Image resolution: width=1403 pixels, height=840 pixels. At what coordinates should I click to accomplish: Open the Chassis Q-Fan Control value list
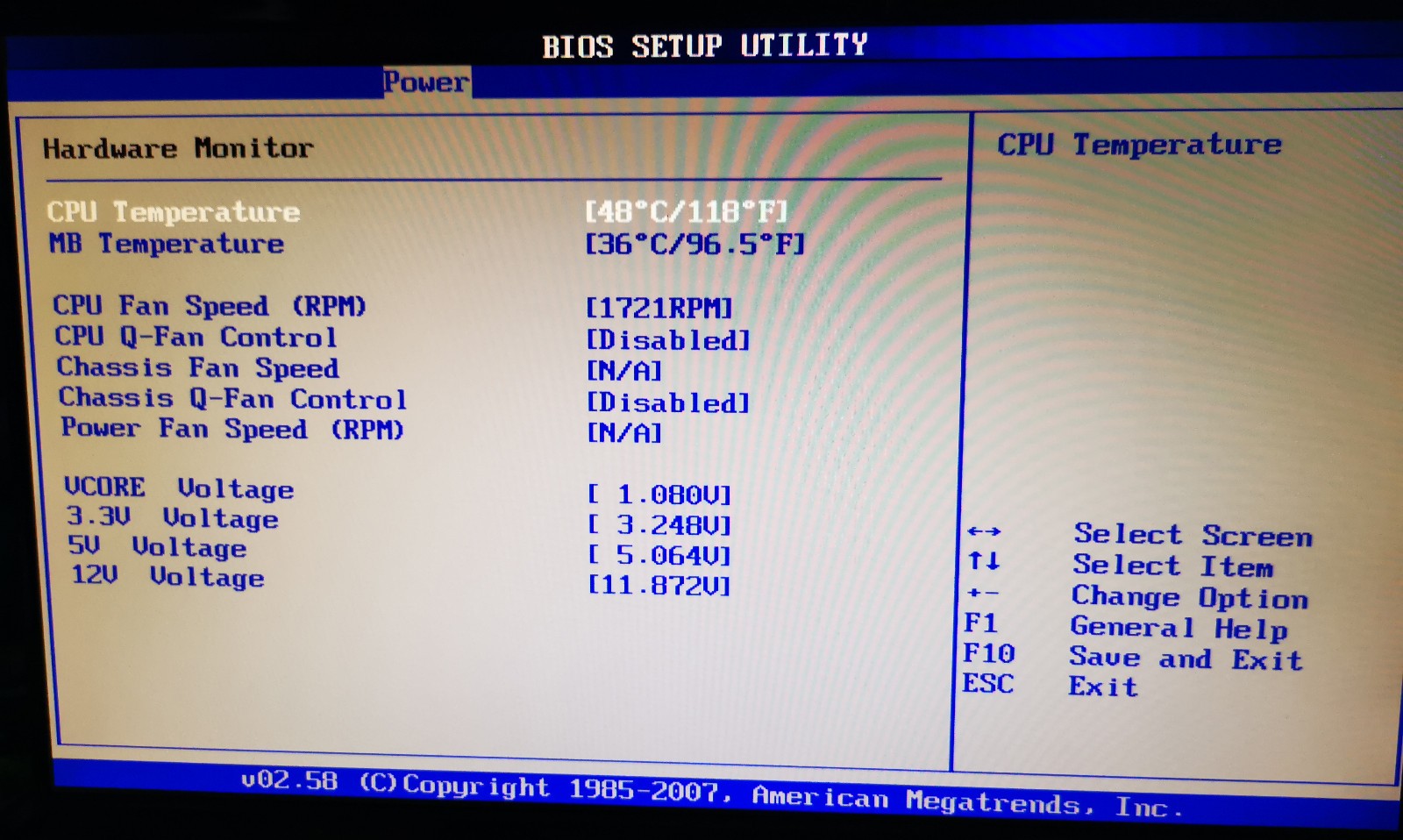coord(668,402)
